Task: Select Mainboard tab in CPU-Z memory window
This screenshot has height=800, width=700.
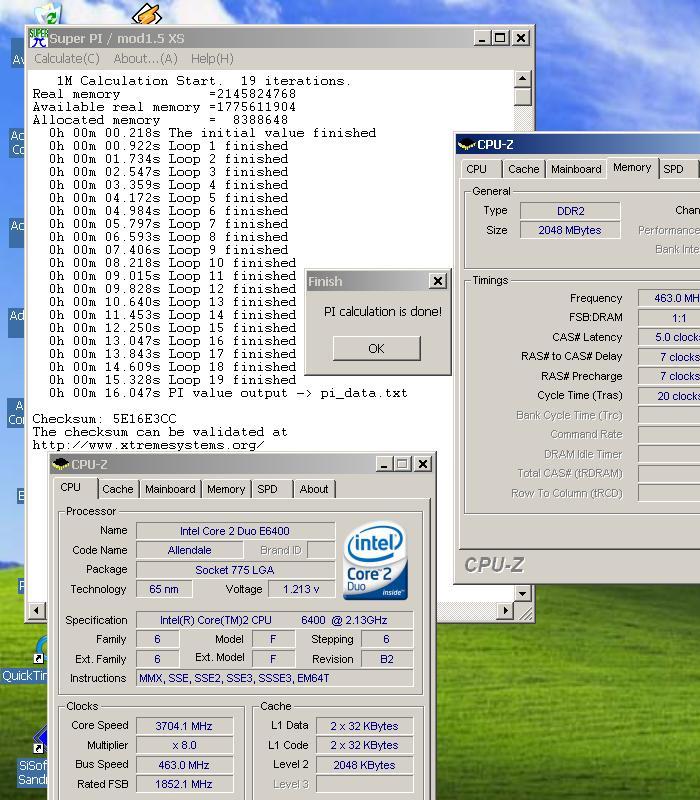Action: point(576,169)
